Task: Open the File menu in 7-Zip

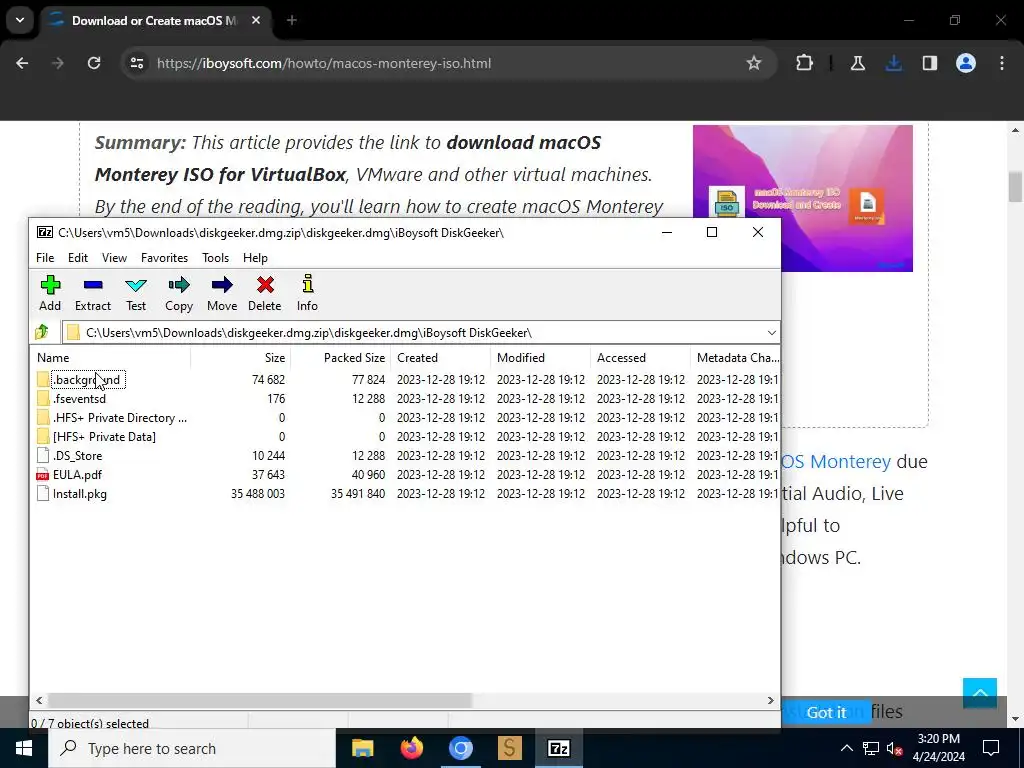Action: pos(45,258)
